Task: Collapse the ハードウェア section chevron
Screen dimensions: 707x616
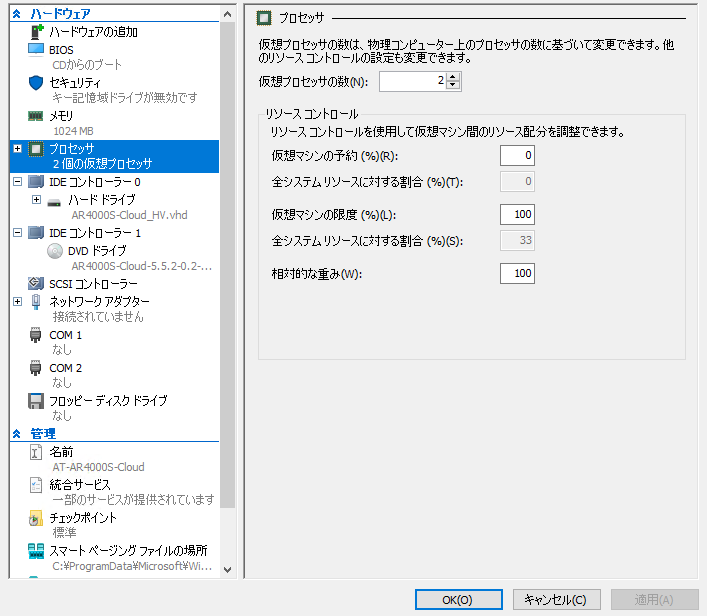Action: coord(17,14)
